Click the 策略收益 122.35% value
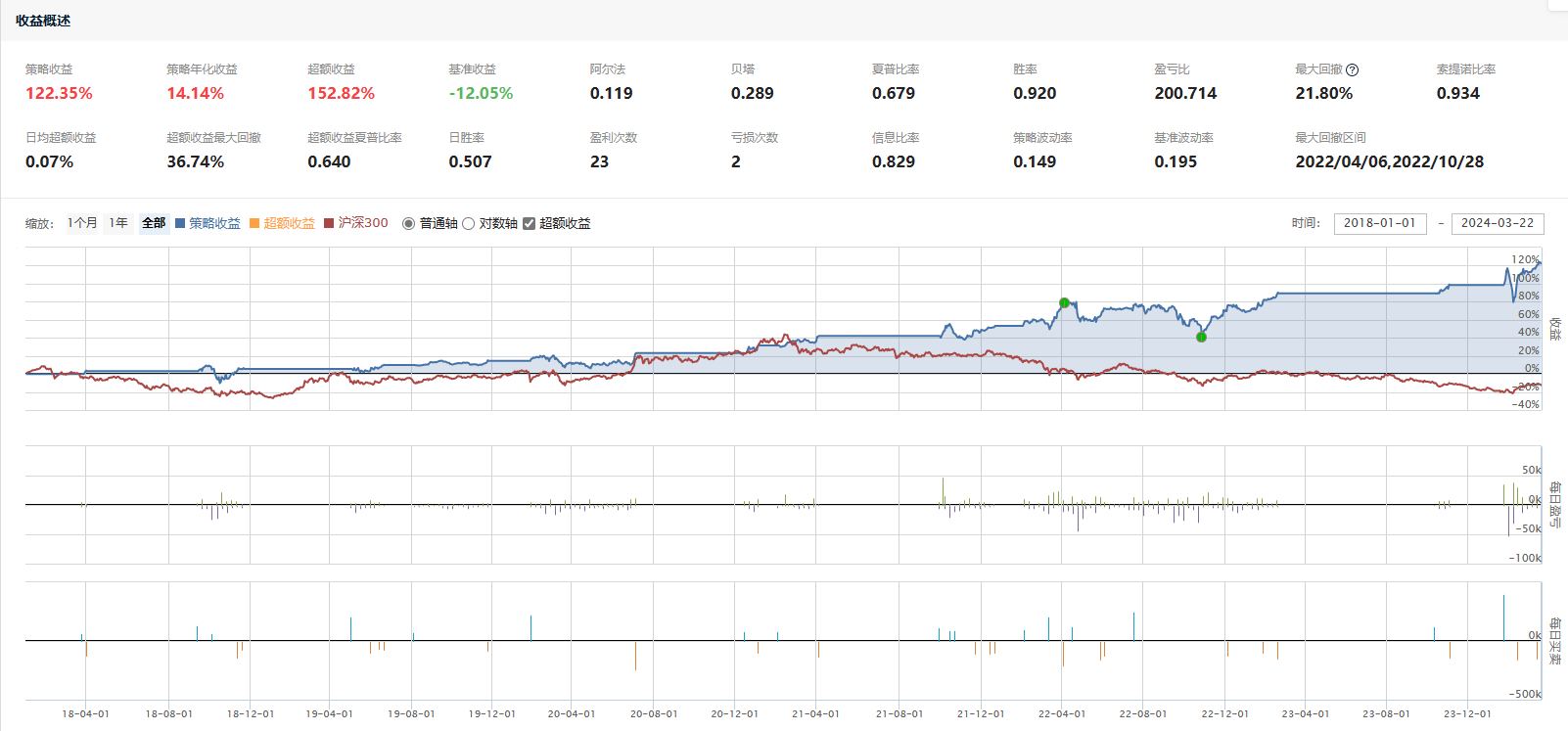 pos(59,93)
